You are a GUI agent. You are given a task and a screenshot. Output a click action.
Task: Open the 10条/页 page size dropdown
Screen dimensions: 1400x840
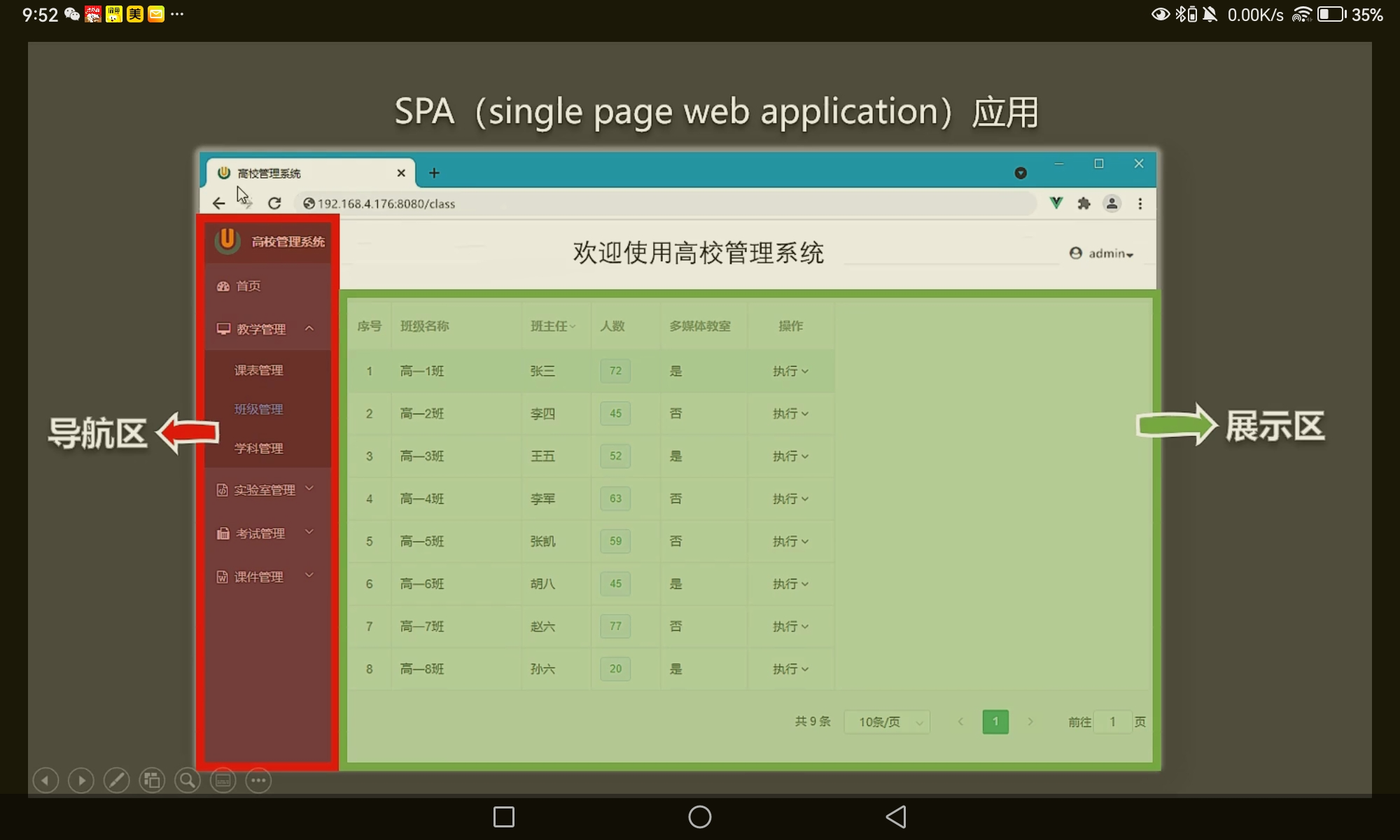click(x=887, y=722)
